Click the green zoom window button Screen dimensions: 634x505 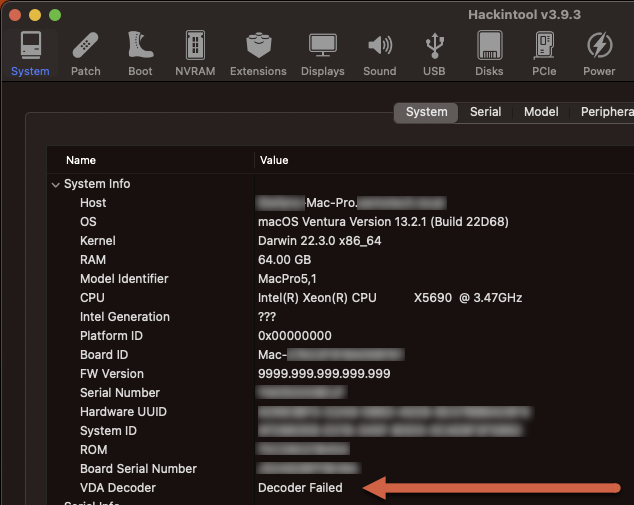tap(55, 15)
